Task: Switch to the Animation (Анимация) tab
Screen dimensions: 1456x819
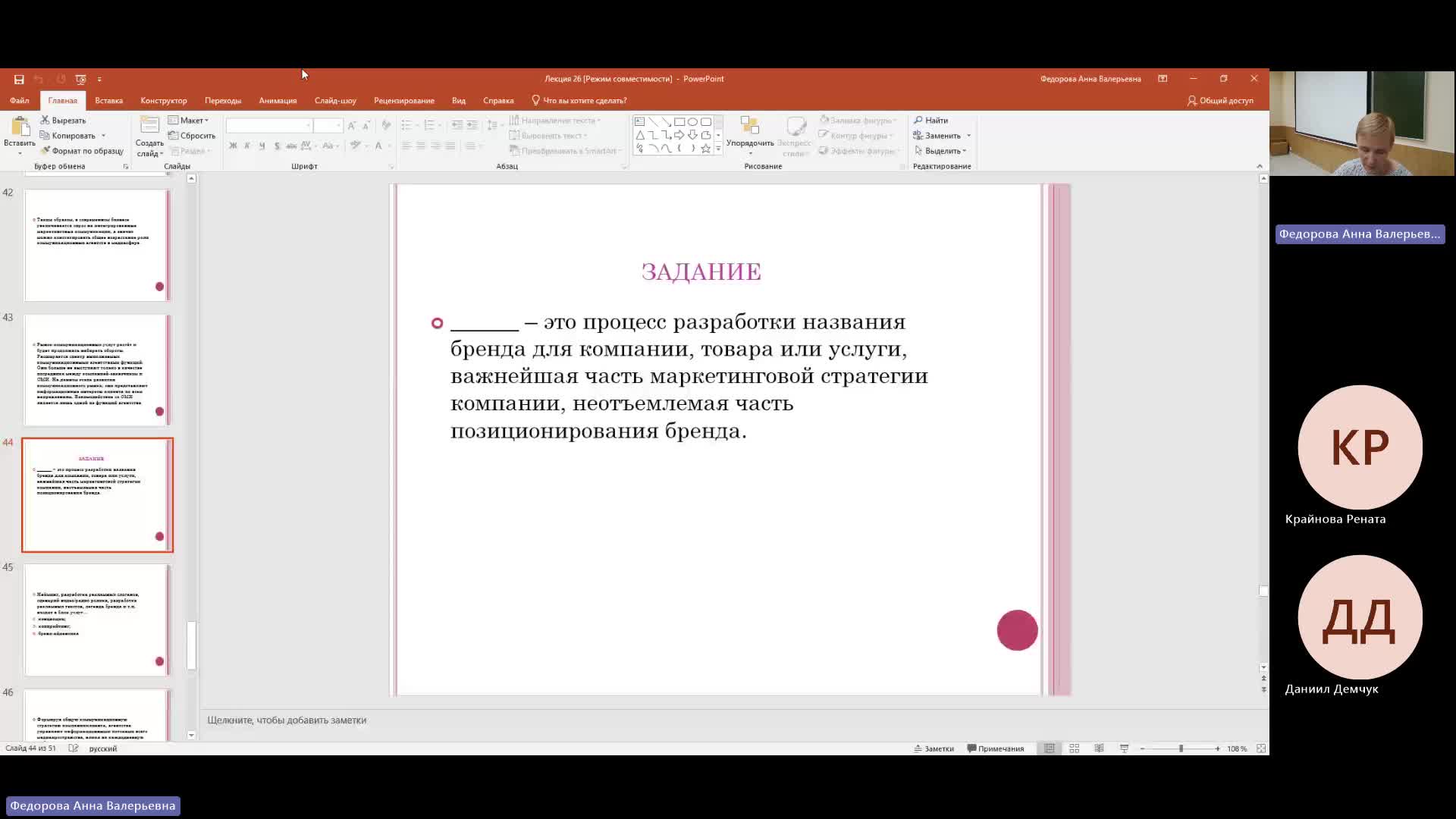Action: pos(278,101)
